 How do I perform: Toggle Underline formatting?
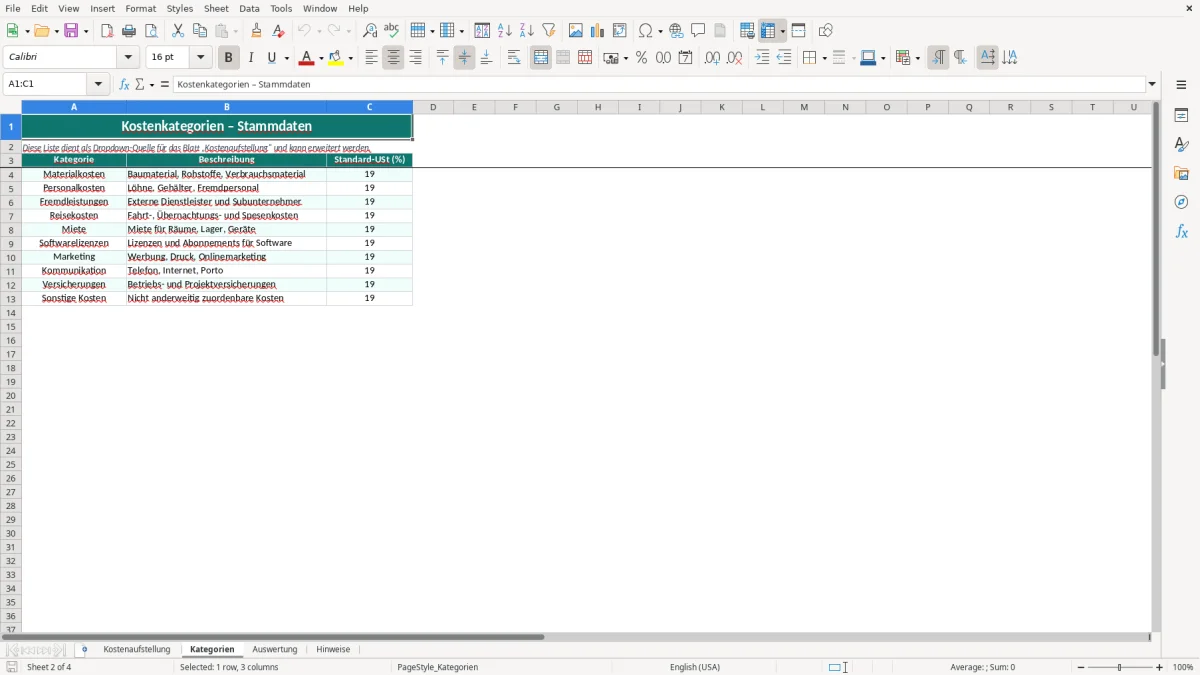272,58
